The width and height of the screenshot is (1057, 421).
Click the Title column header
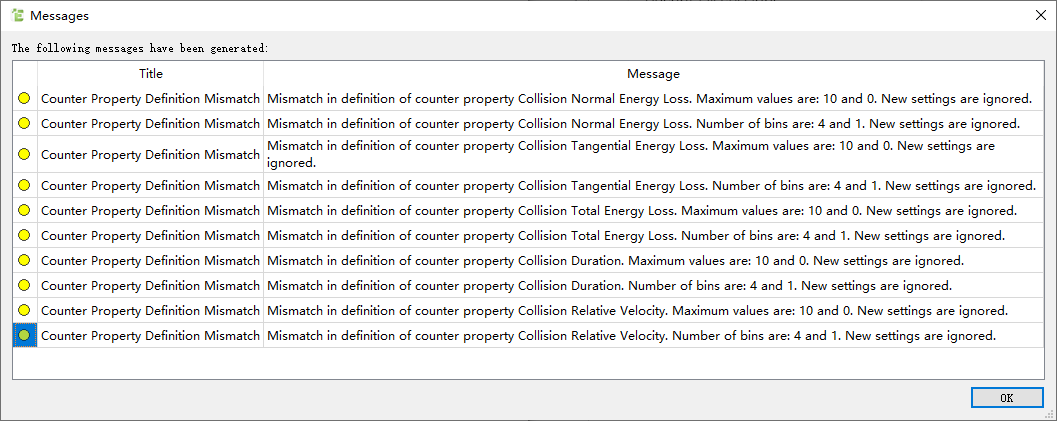150,73
